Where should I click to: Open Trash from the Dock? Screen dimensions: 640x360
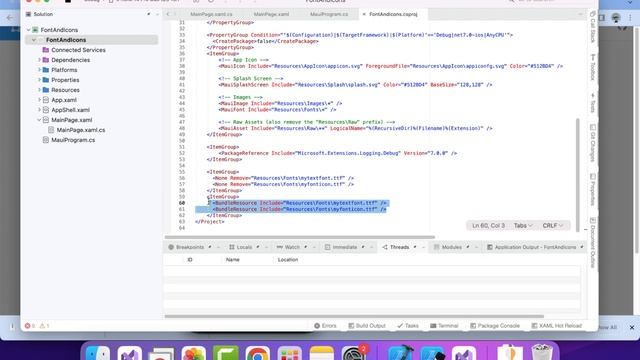[542, 353]
